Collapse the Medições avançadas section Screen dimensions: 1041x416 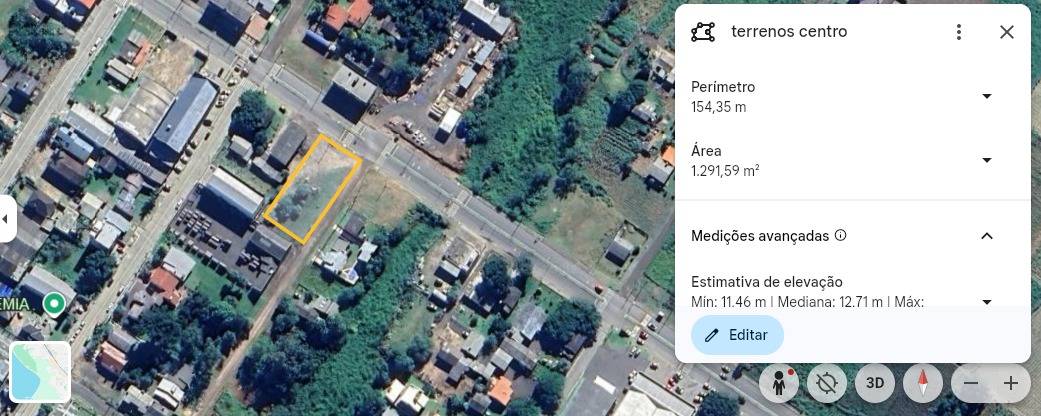click(x=987, y=236)
